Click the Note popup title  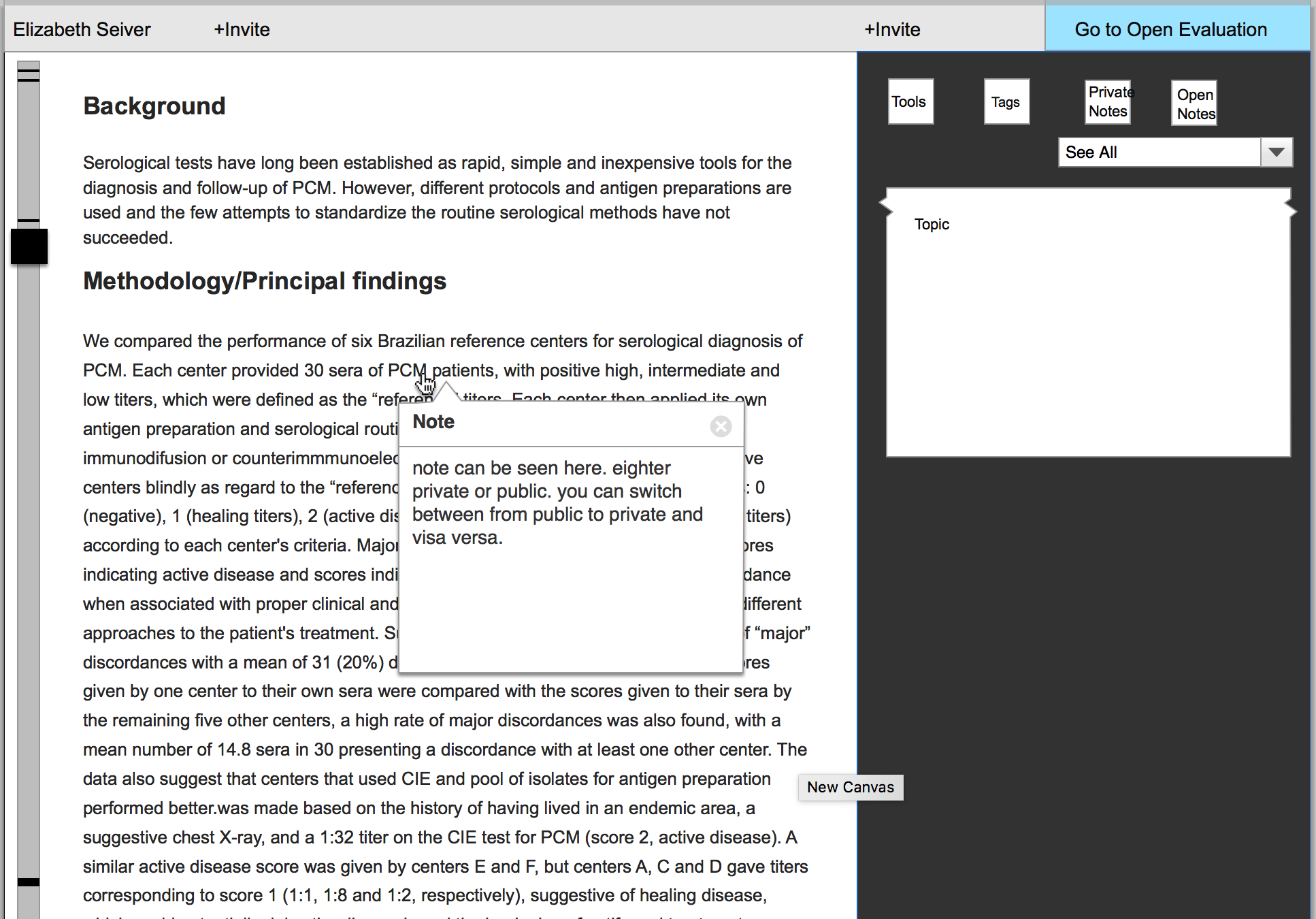pyautogui.click(x=433, y=422)
